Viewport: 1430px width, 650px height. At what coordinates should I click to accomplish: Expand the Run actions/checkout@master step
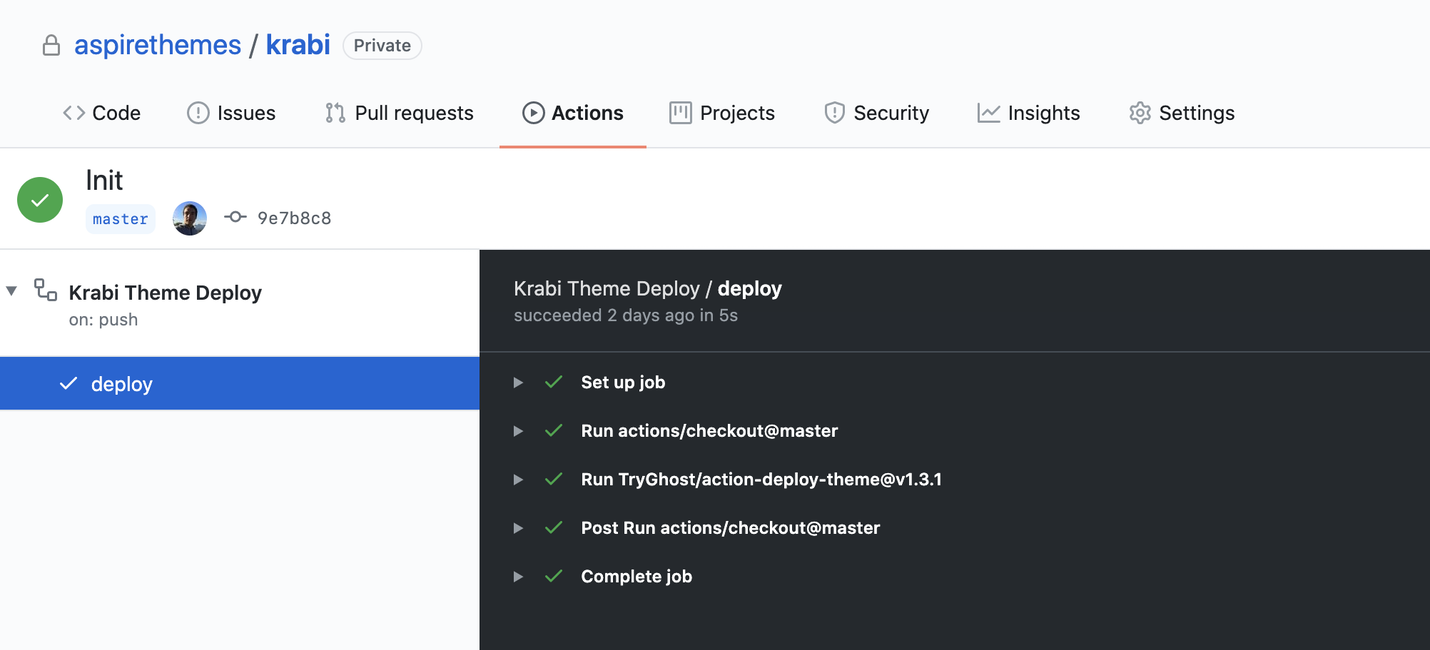coord(518,431)
